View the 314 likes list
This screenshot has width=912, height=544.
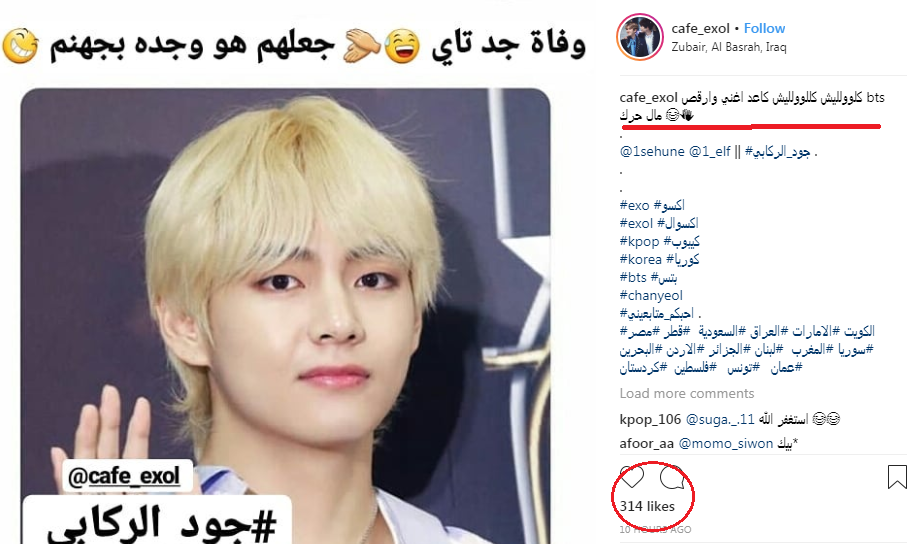[647, 506]
